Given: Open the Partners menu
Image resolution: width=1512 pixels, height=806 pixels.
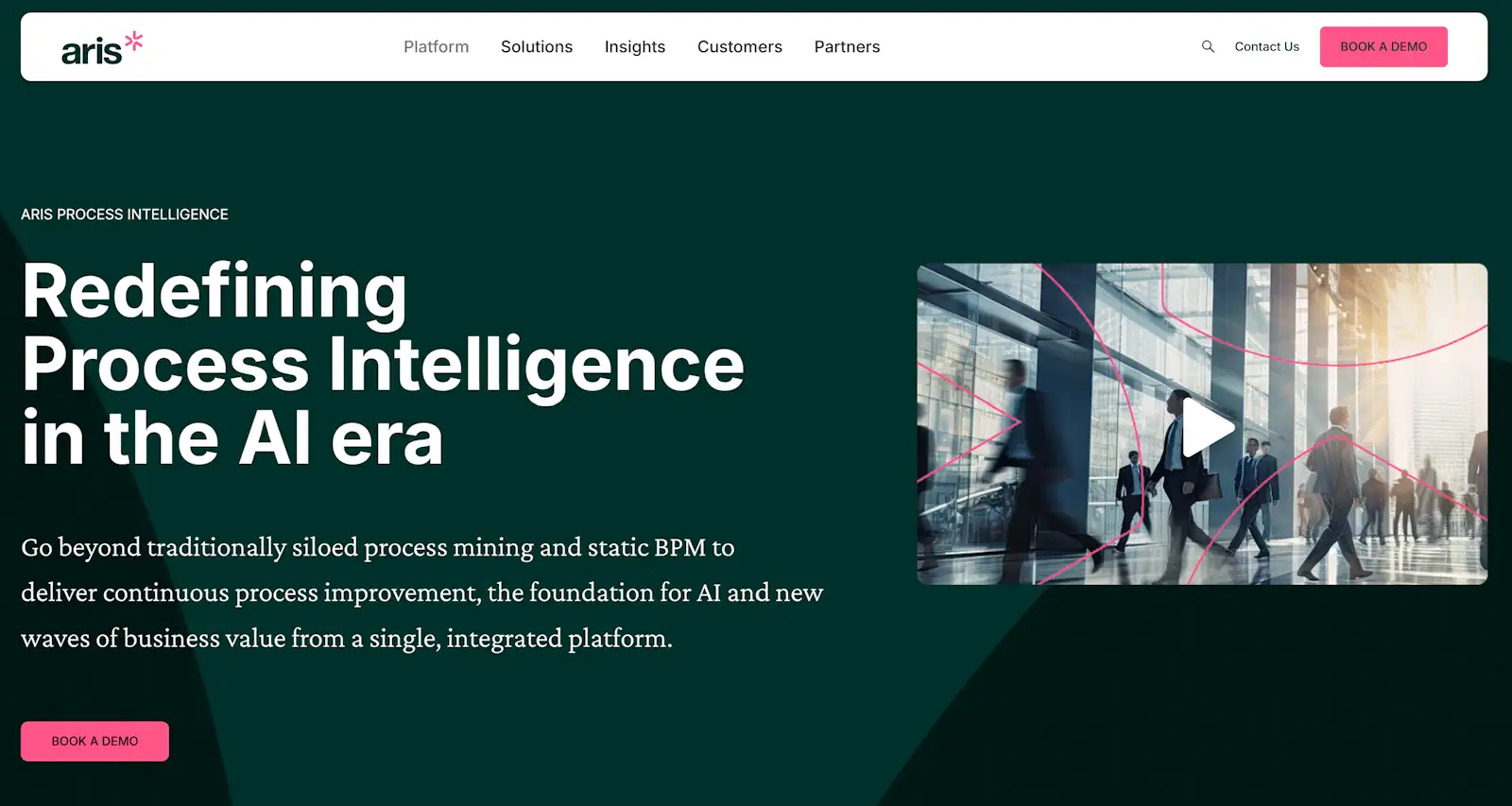Looking at the screenshot, I should pos(847,46).
